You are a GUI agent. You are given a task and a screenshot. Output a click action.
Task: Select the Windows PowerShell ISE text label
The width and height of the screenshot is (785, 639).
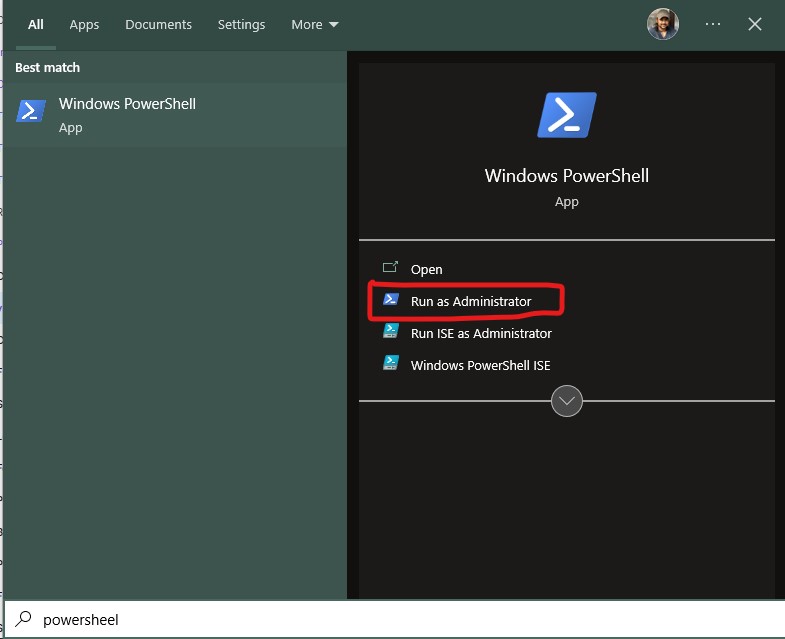[x=480, y=365]
